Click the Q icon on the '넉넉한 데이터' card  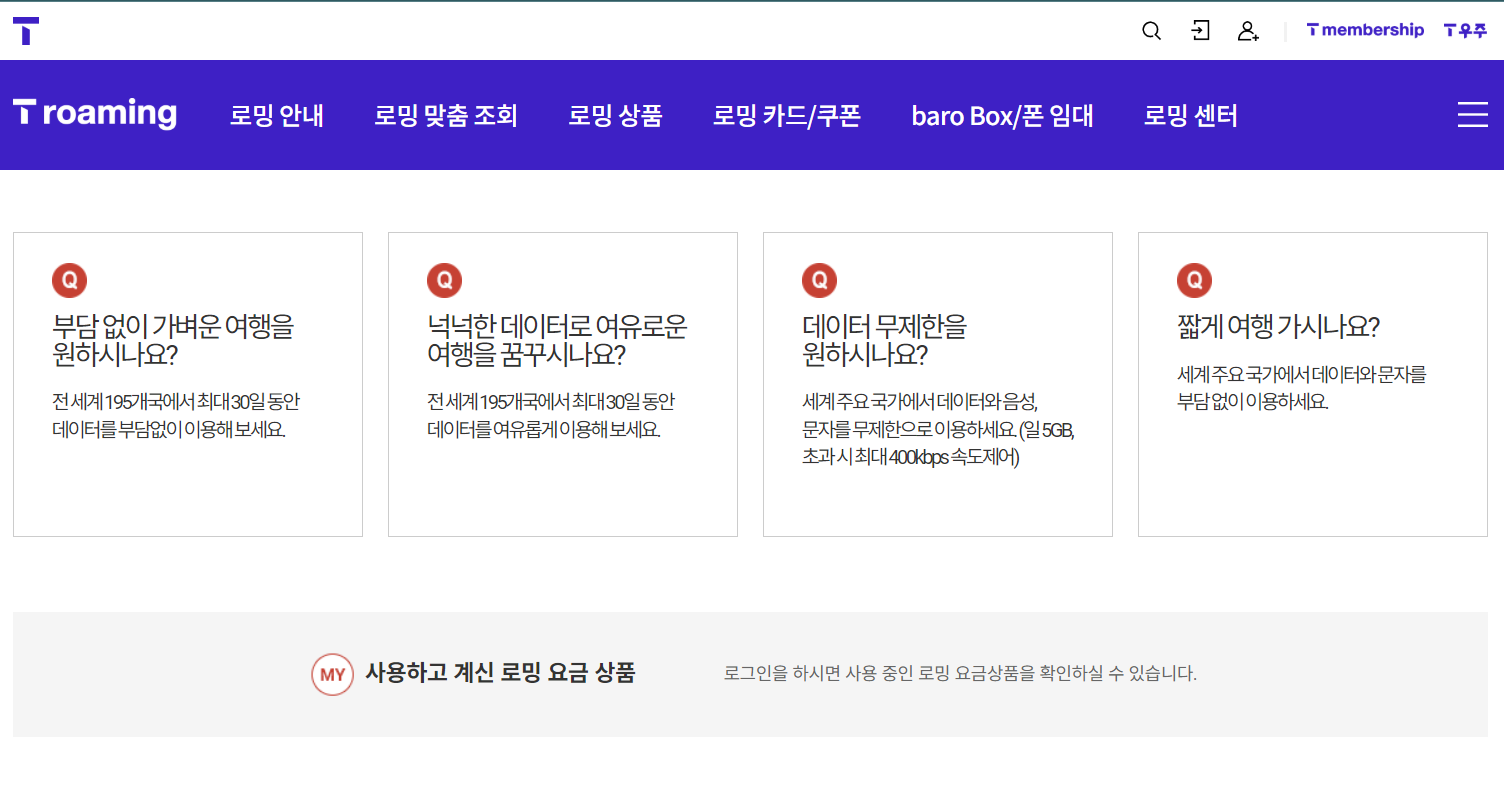444,280
